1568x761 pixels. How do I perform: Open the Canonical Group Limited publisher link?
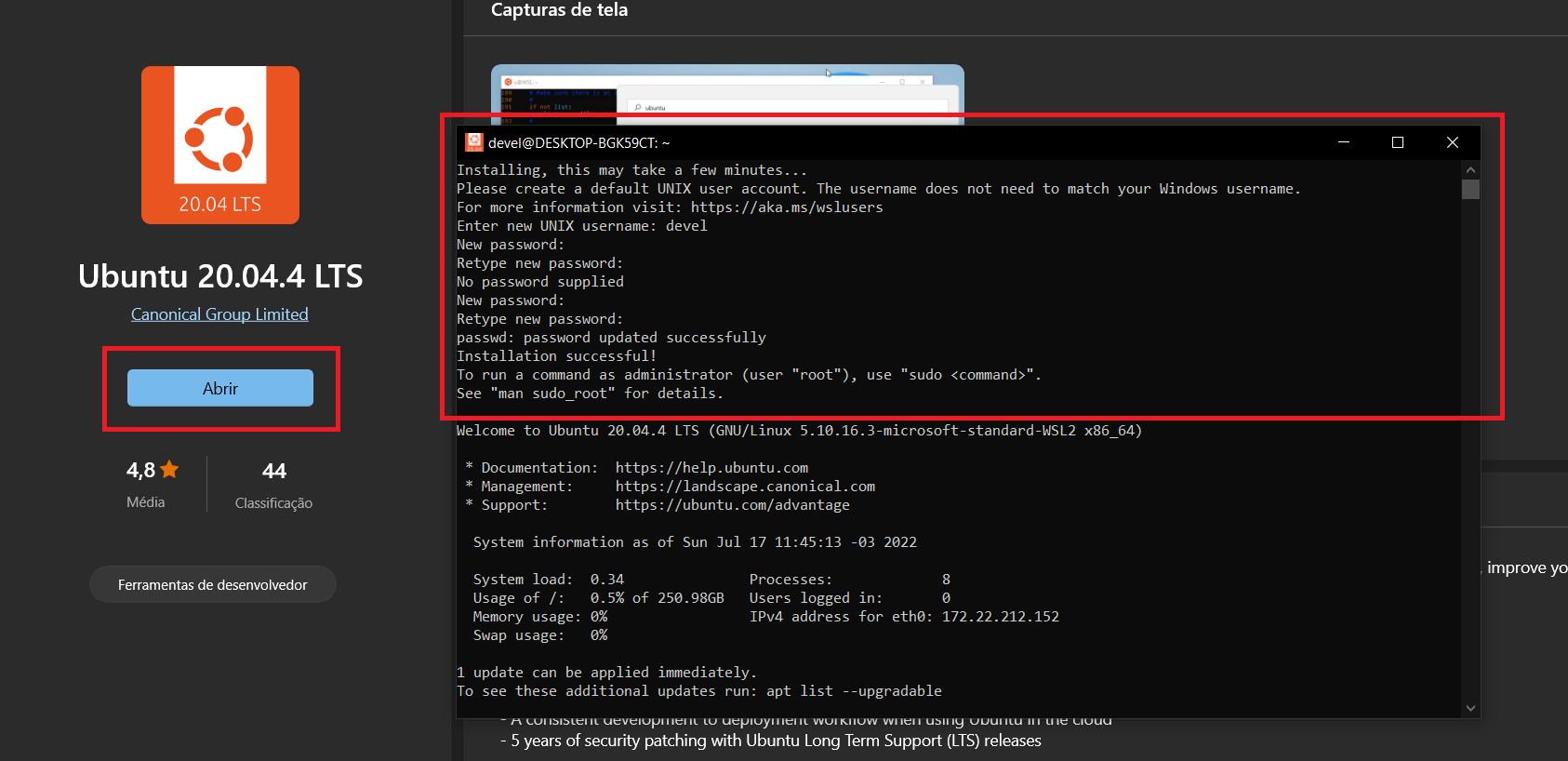click(219, 314)
